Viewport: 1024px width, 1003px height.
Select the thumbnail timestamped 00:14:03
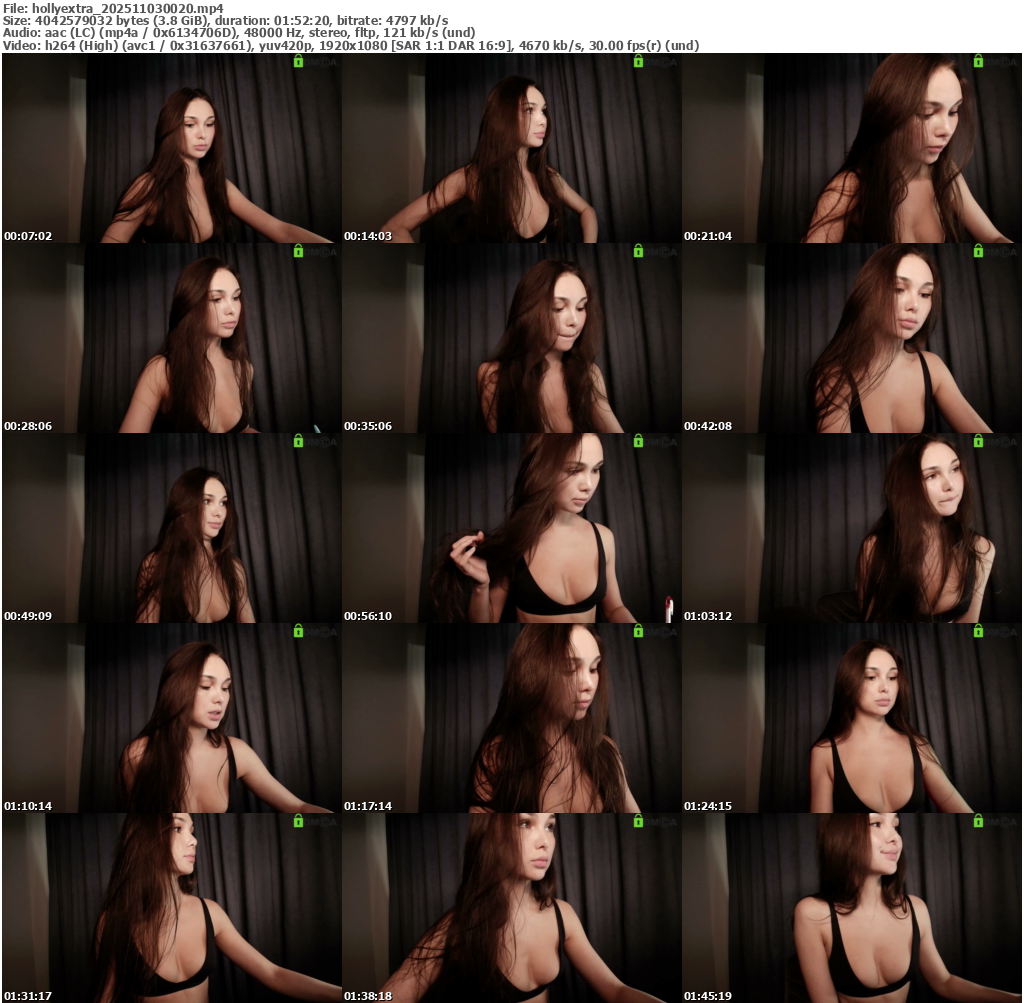[x=511, y=148]
